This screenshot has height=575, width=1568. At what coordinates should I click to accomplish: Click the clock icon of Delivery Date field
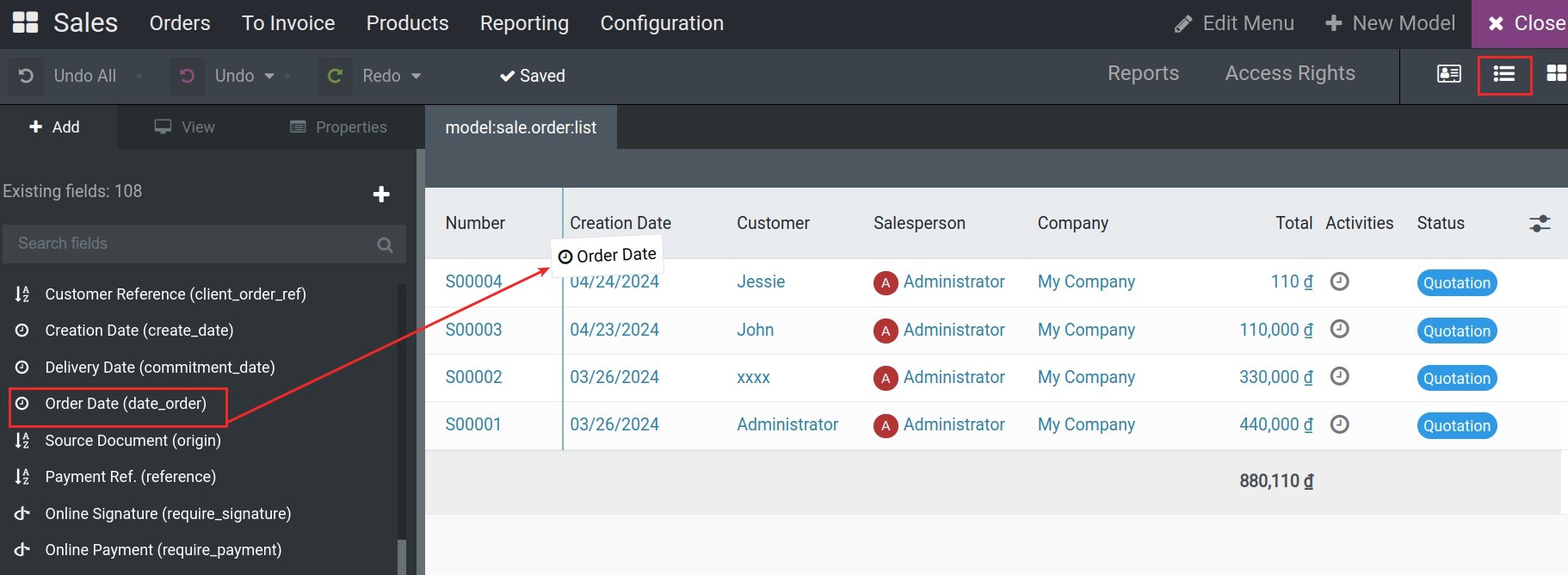point(22,368)
